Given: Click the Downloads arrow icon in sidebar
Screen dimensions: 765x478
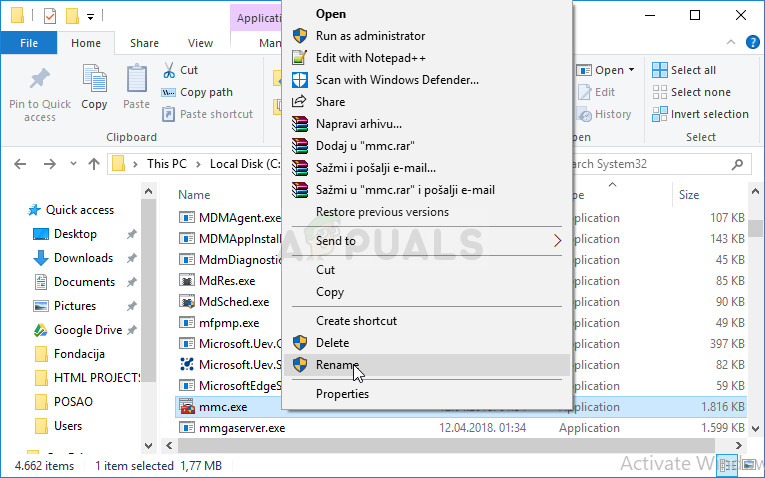Looking at the screenshot, I should [40, 258].
